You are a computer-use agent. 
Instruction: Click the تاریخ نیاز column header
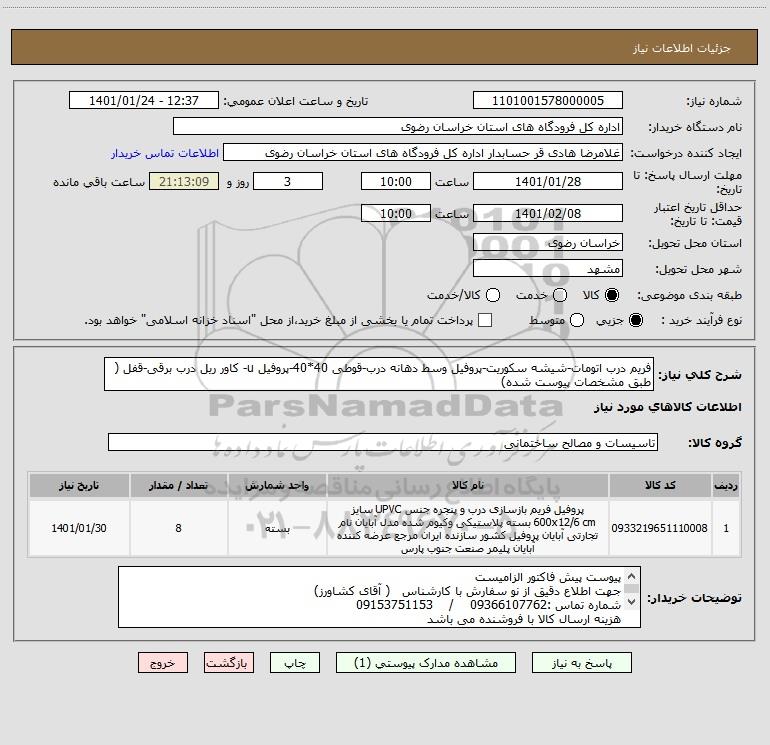pyautogui.click(x=79, y=485)
